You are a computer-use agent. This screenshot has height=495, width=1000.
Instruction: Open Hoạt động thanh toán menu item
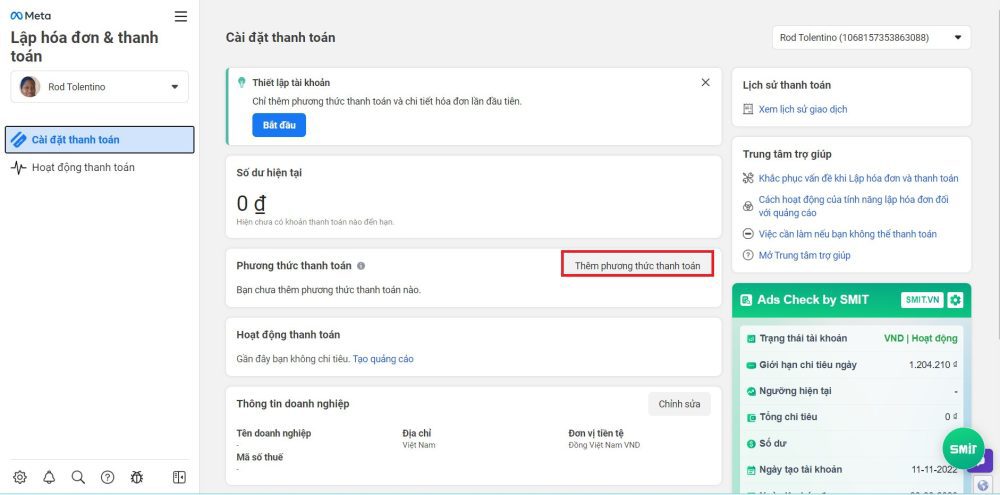coord(99,168)
